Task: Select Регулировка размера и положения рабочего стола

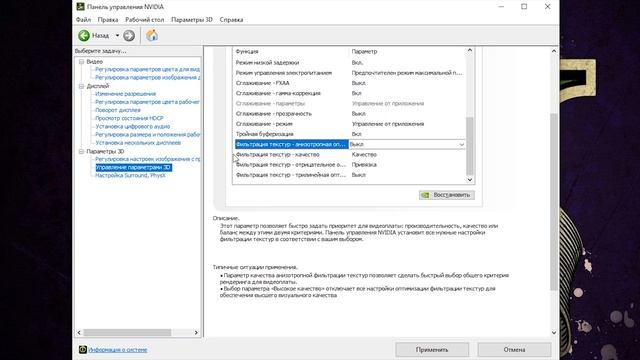Action: point(147,135)
